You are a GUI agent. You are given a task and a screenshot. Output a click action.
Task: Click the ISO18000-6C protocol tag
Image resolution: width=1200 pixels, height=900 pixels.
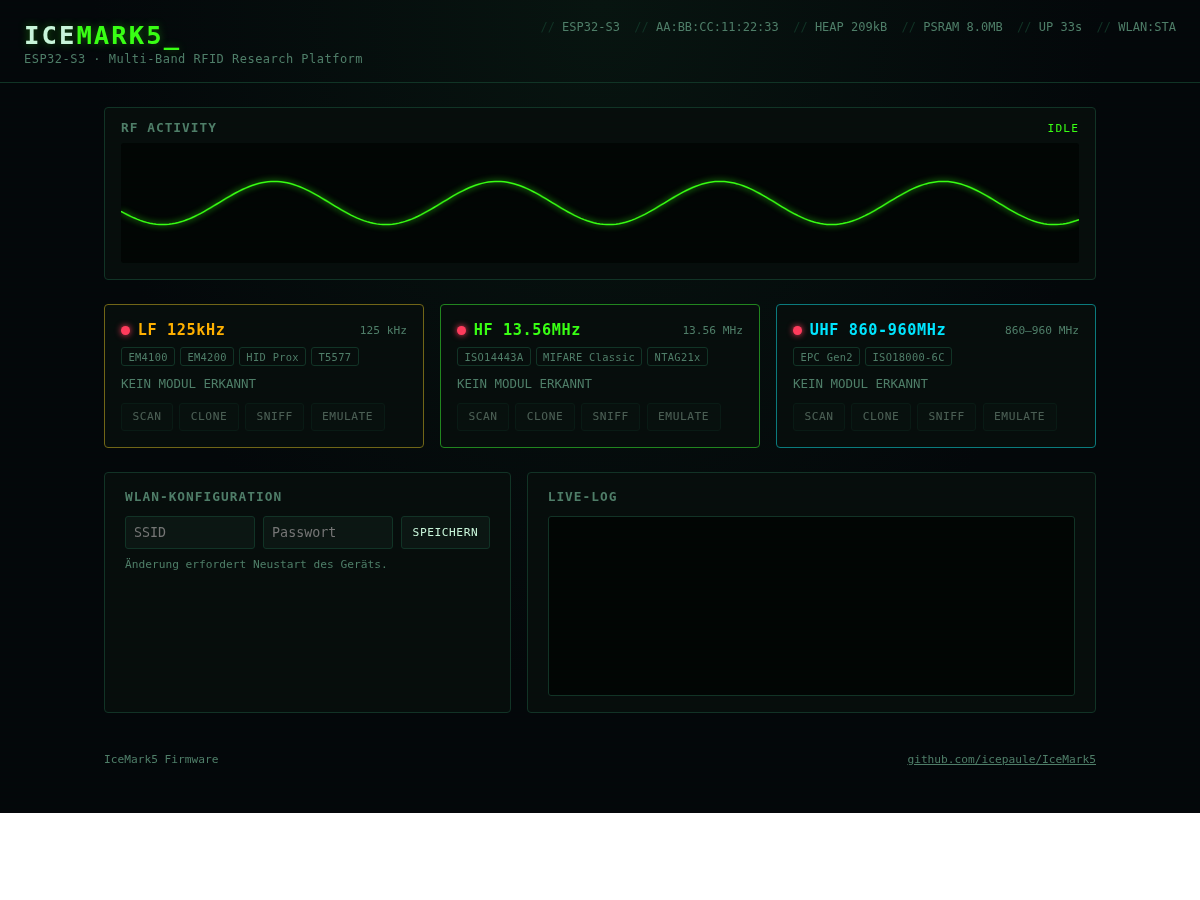click(x=908, y=357)
